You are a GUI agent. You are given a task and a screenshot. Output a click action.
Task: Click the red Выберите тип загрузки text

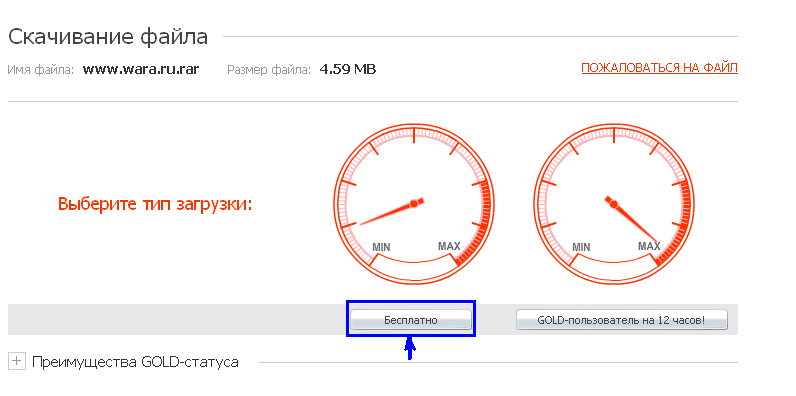155,204
